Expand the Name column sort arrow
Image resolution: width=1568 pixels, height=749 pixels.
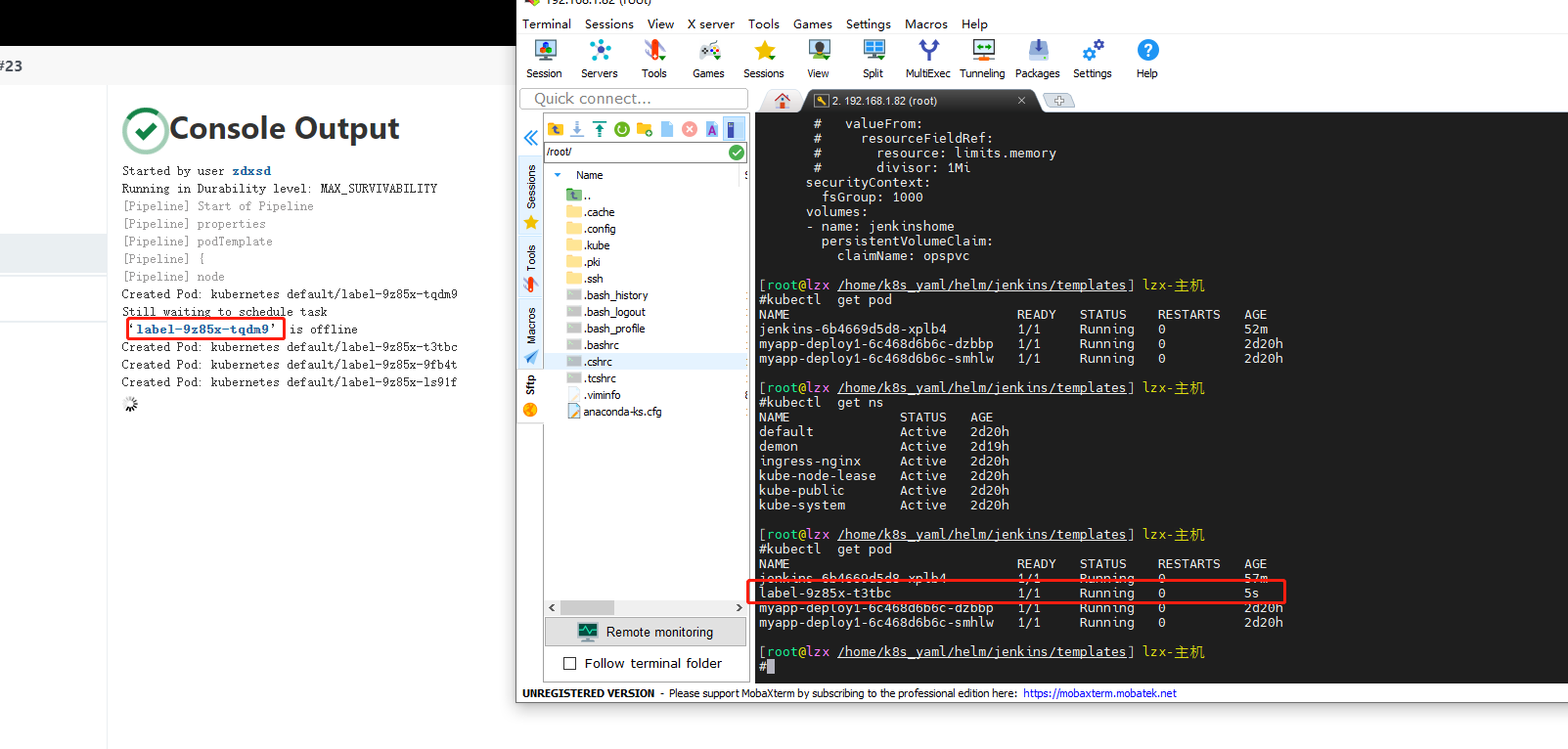[558, 176]
